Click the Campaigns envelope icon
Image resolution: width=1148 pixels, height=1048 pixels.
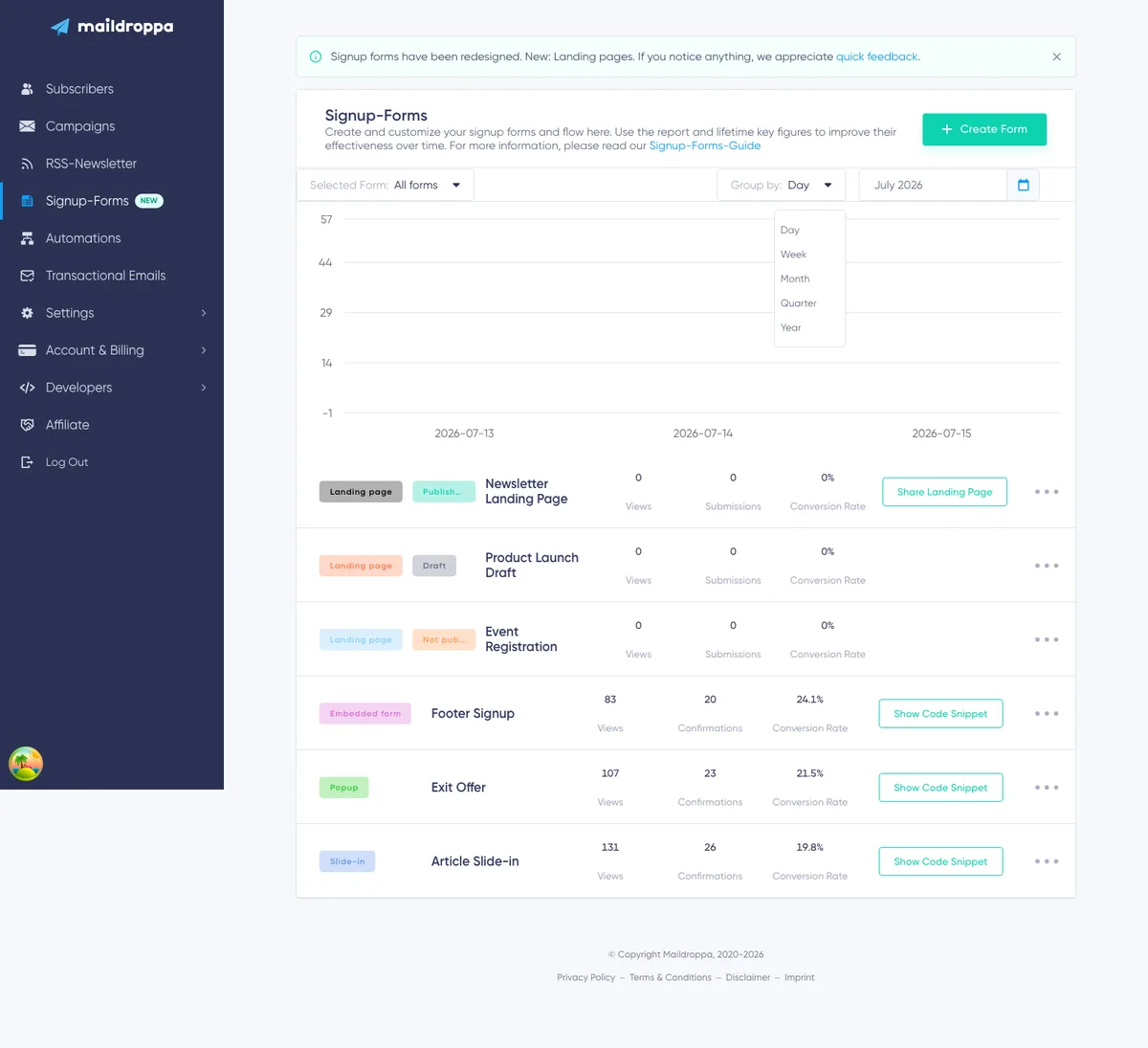coord(27,126)
